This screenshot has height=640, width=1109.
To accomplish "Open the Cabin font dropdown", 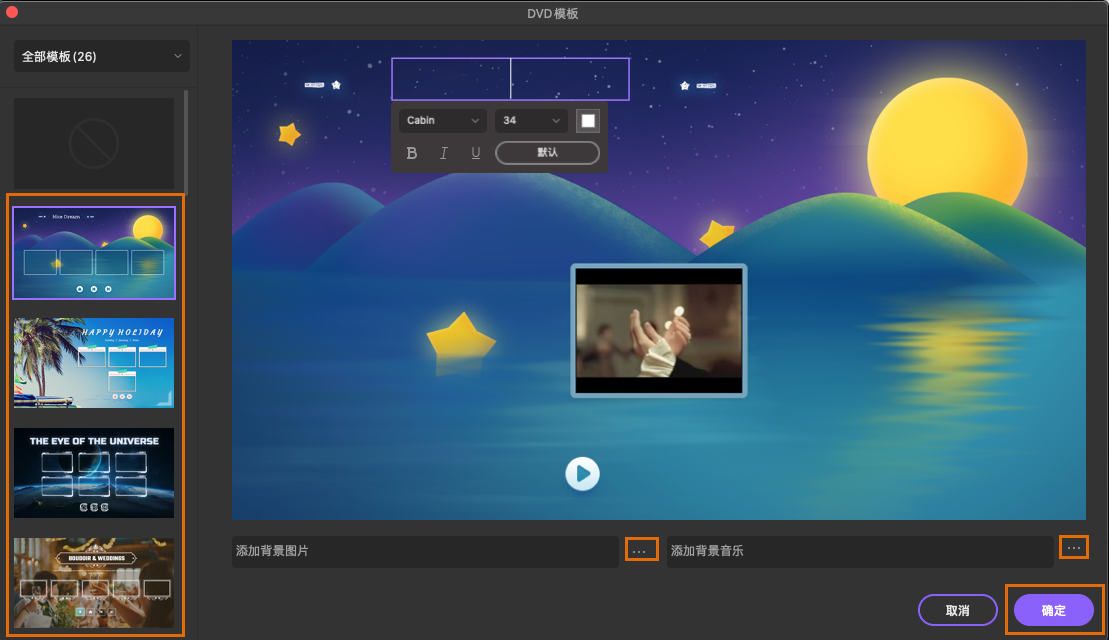I will point(442,120).
